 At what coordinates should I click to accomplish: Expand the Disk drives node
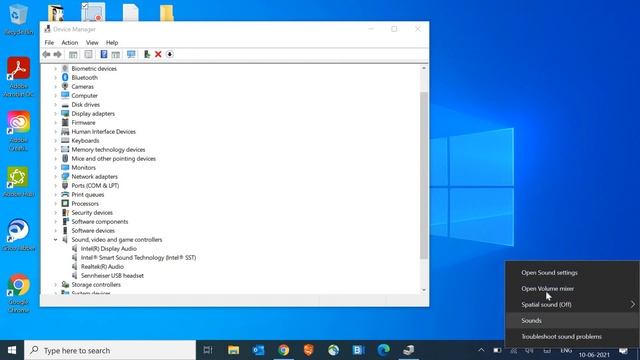56,104
